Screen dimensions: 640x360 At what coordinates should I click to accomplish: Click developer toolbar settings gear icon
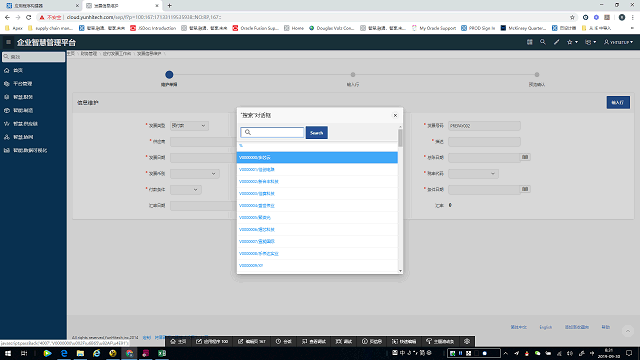pyautogui.click(x=467, y=342)
